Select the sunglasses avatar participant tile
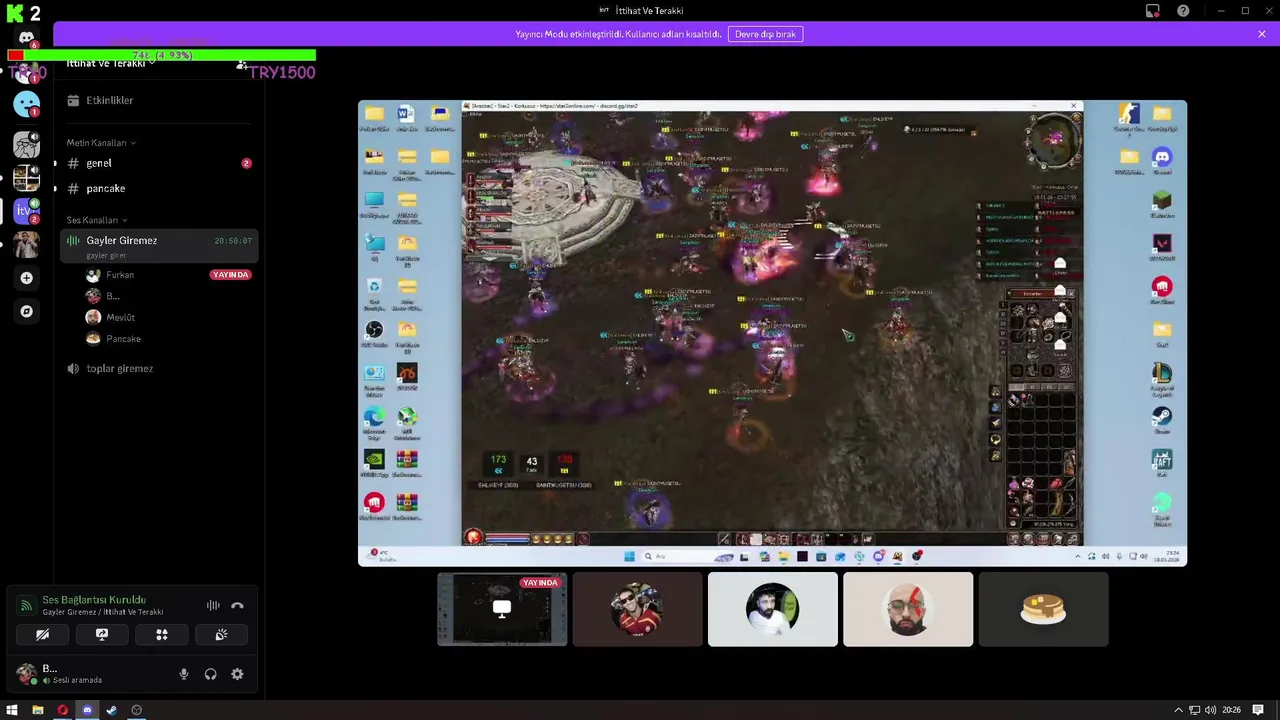Viewport: 1280px width, 720px height. tap(637, 609)
